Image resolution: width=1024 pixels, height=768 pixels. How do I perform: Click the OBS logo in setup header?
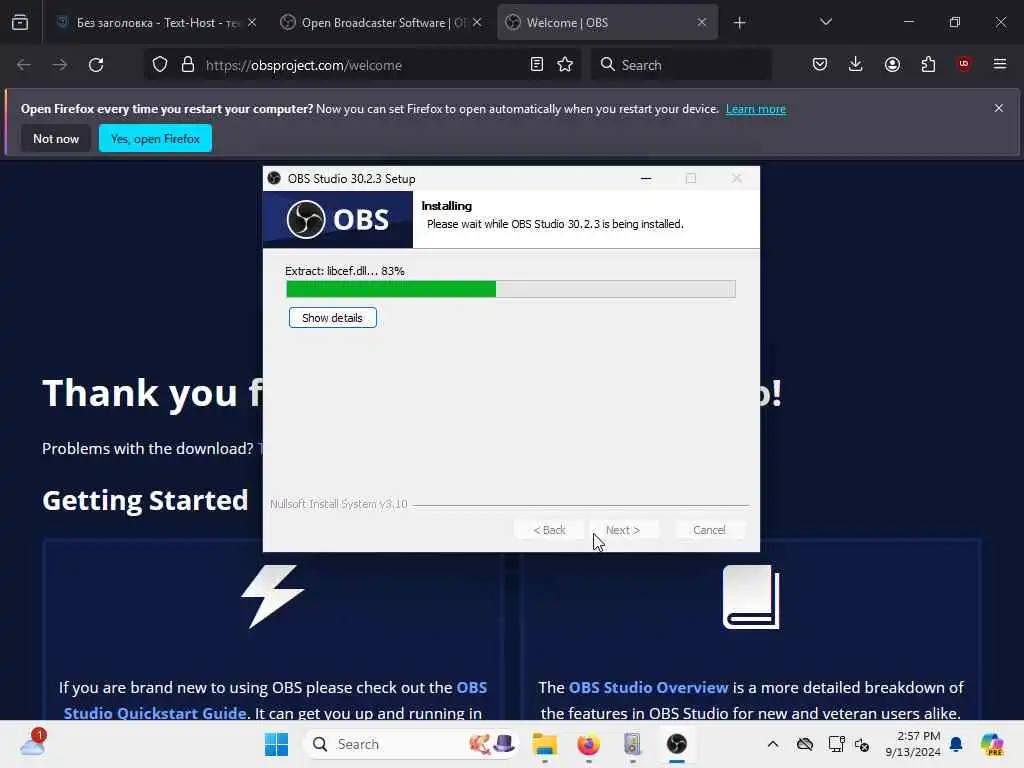(x=338, y=219)
